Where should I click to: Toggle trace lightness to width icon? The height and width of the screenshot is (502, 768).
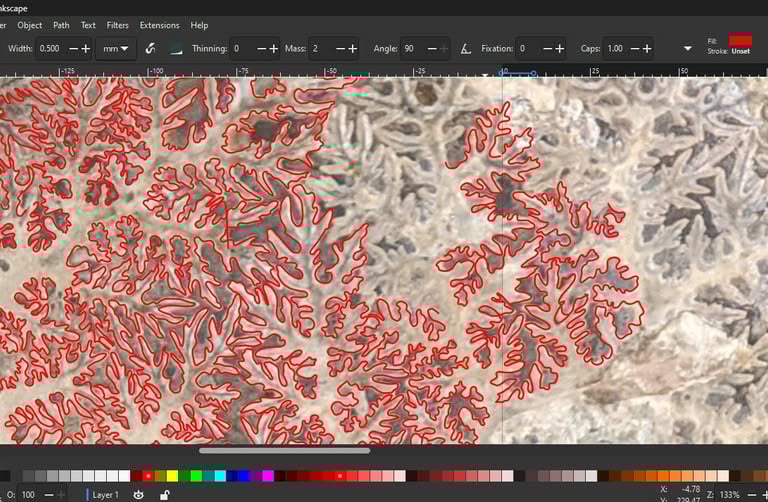pyautogui.click(x=176, y=48)
